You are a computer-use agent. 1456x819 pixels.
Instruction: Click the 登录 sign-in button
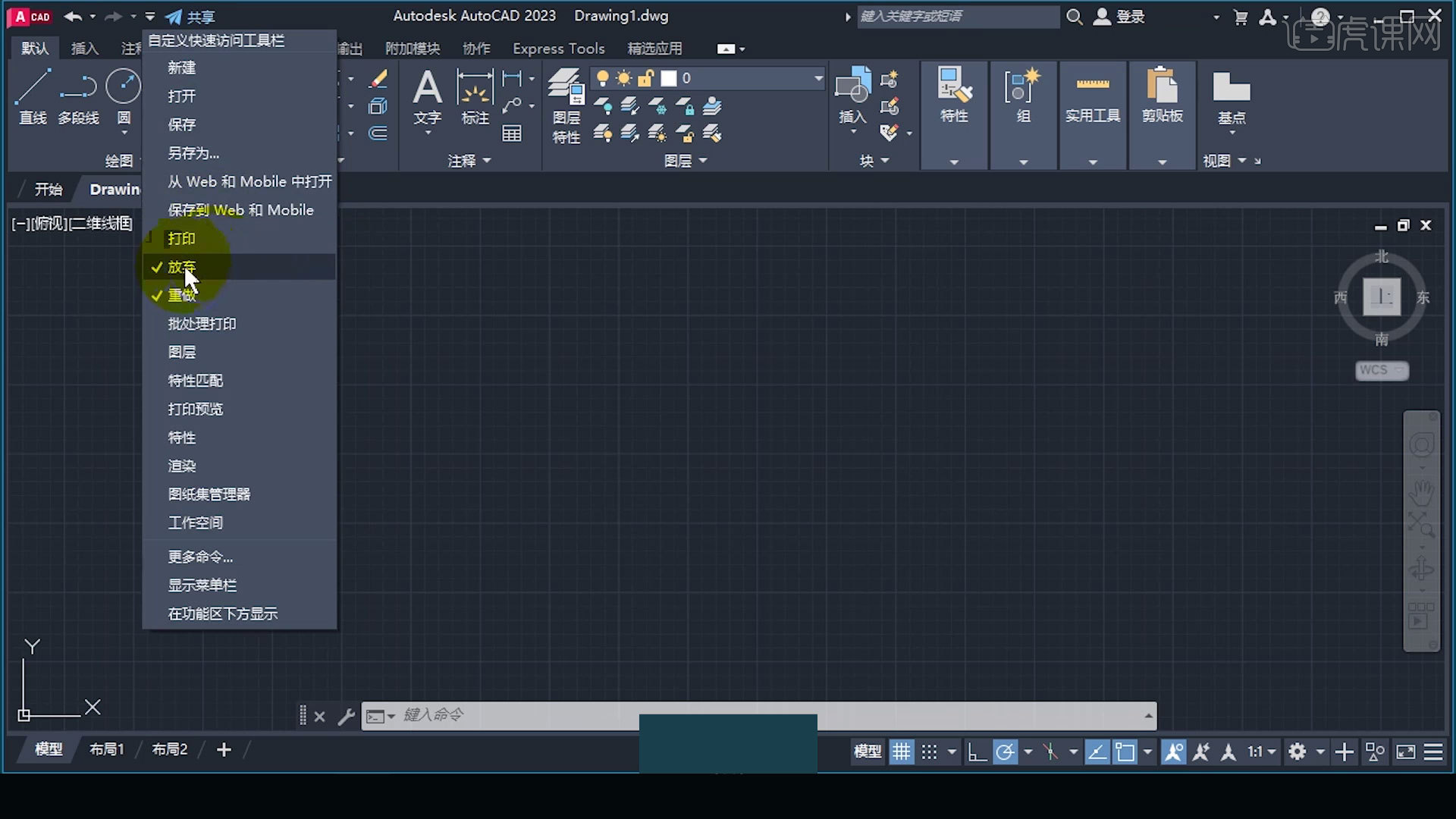click(1129, 17)
